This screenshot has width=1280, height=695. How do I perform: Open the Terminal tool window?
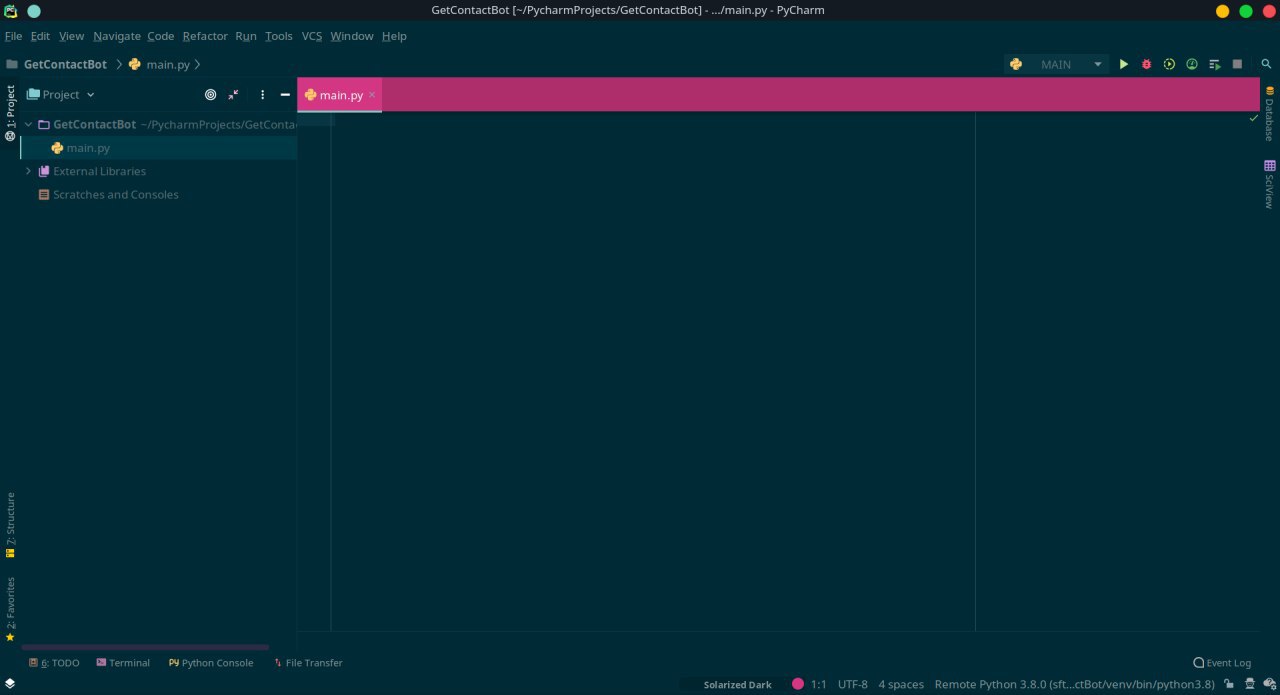click(x=123, y=662)
